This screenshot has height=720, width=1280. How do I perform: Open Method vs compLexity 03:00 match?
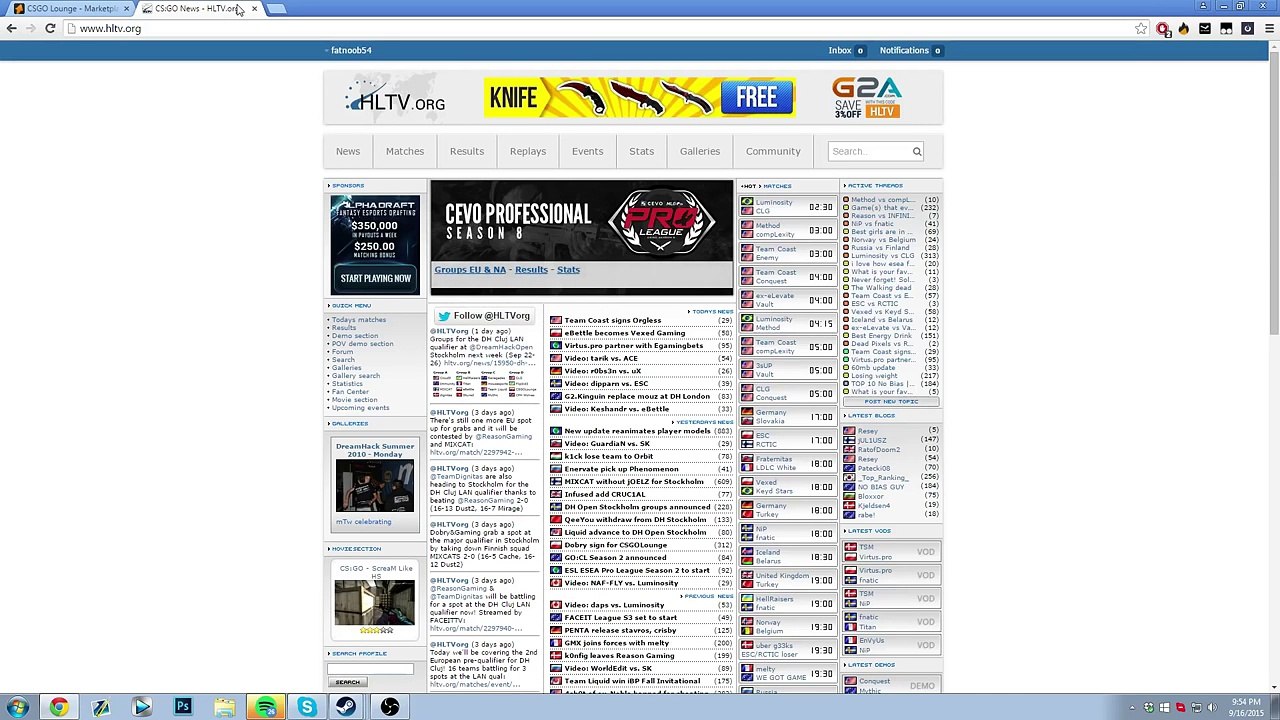(788, 230)
